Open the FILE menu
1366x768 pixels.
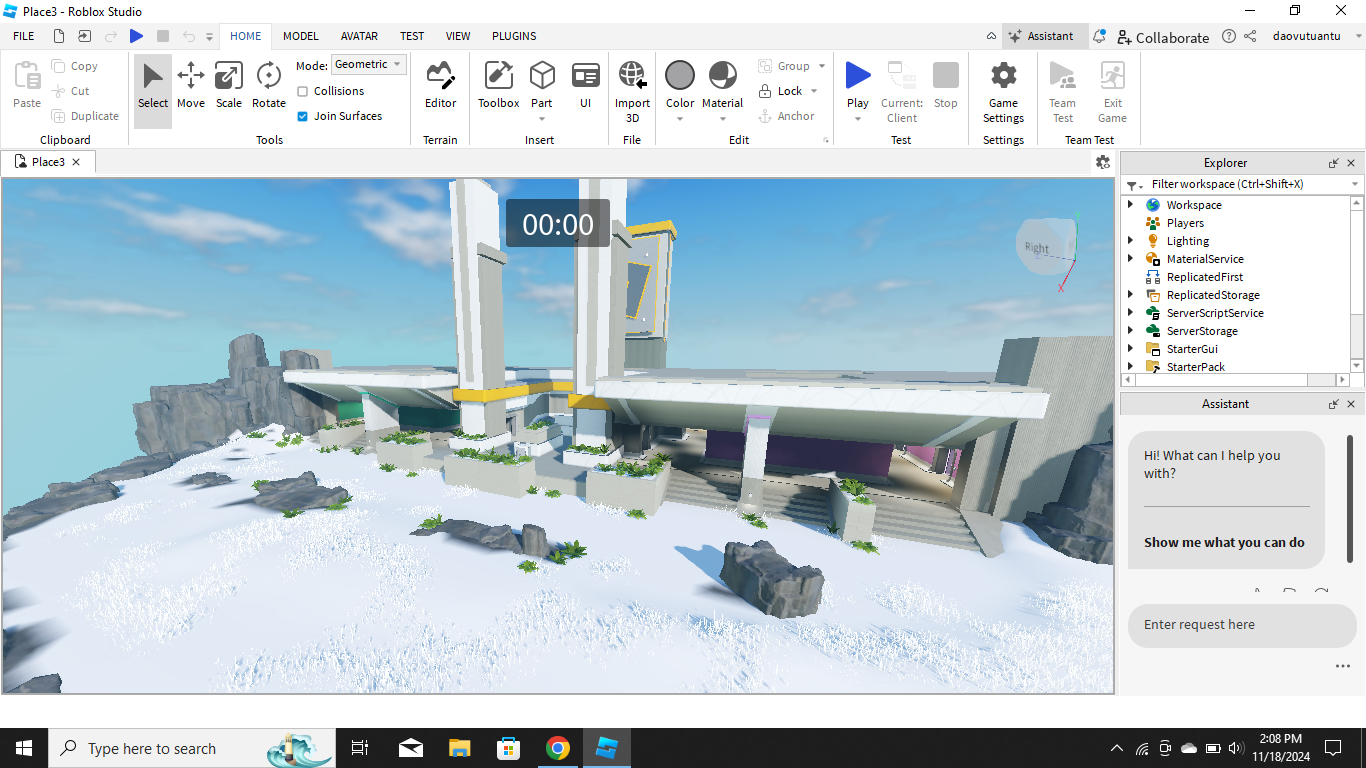(x=24, y=36)
